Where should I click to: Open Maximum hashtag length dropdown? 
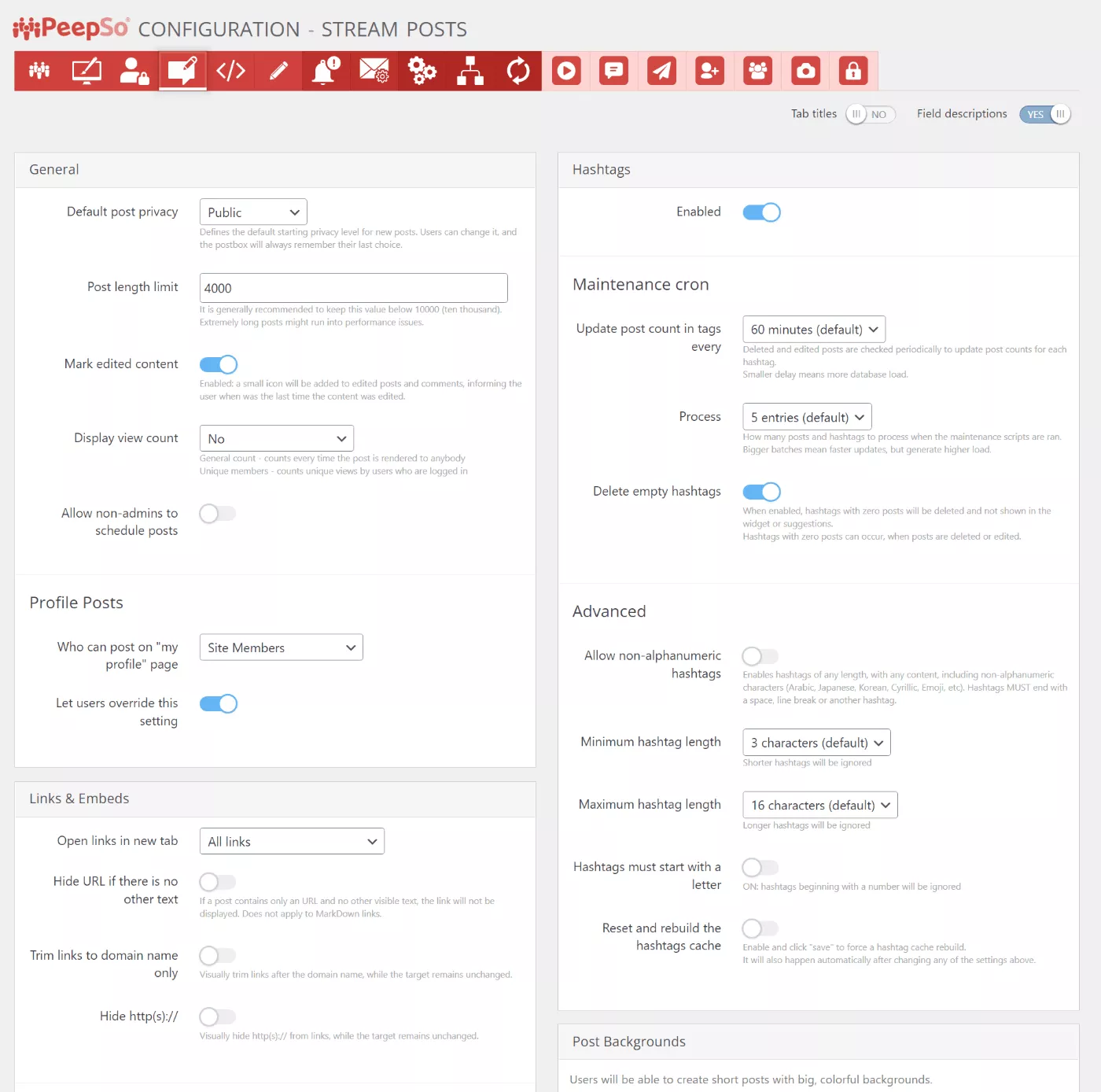[820, 805]
